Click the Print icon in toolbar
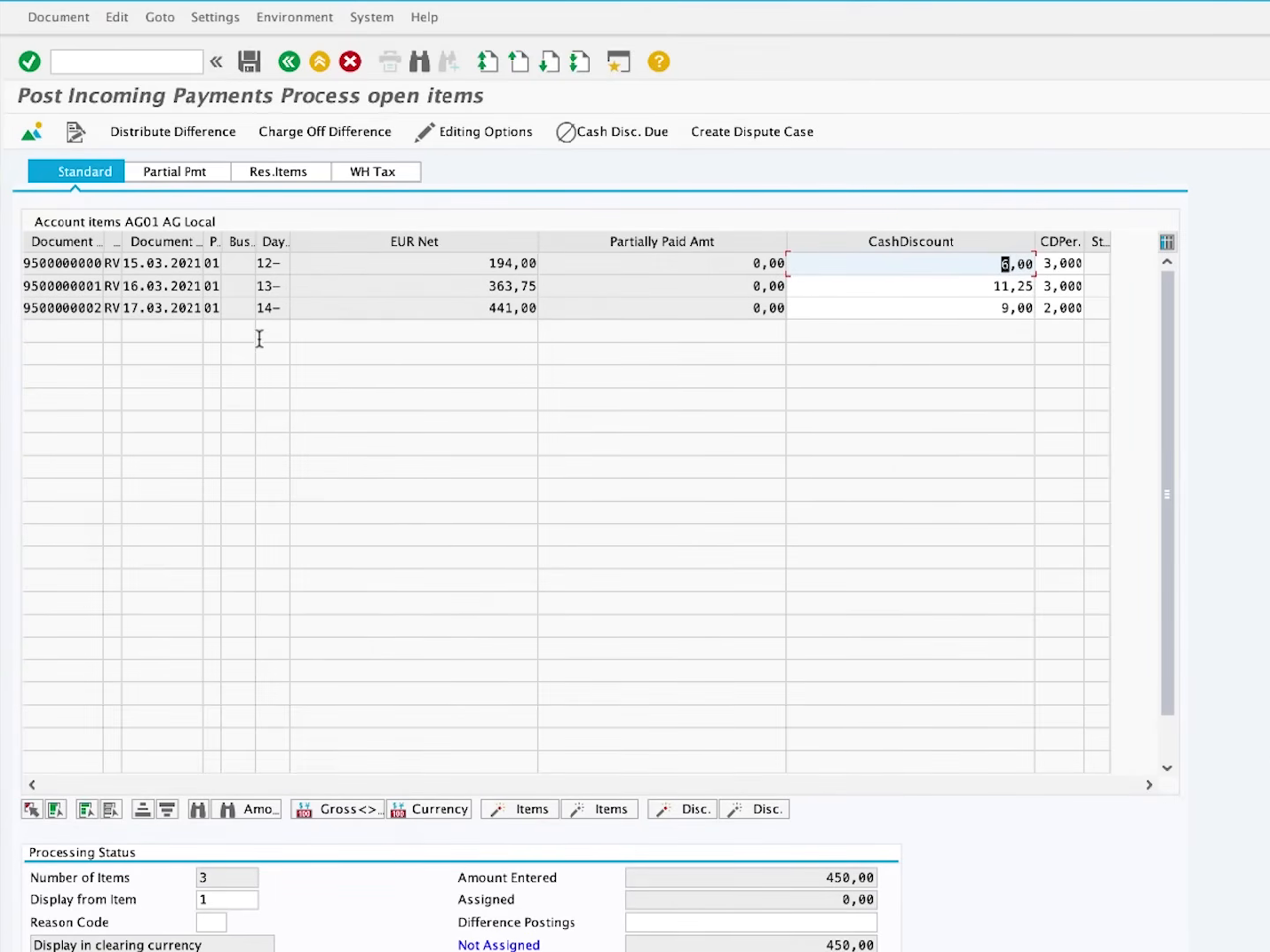The height and width of the screenshot is (952, 1270). coord(390,61)
